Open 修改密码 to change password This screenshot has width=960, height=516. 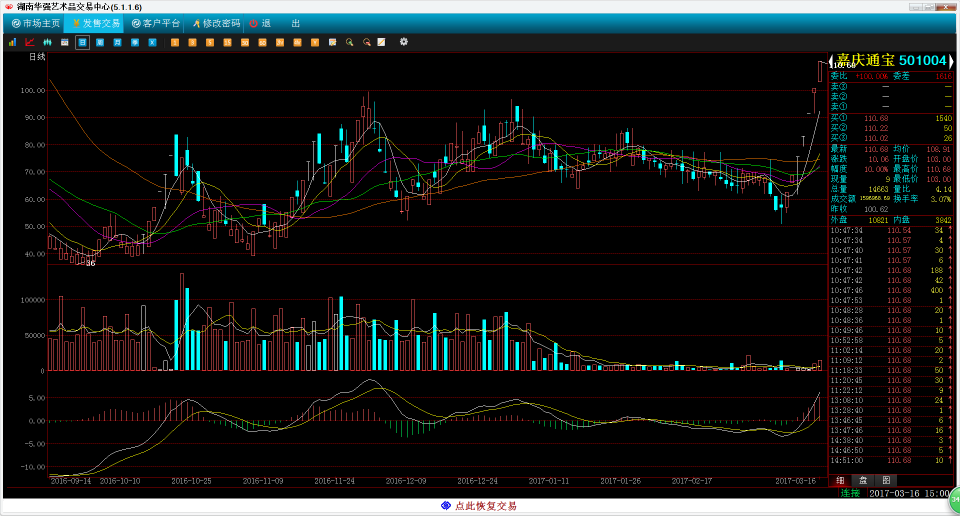[216, 23]
